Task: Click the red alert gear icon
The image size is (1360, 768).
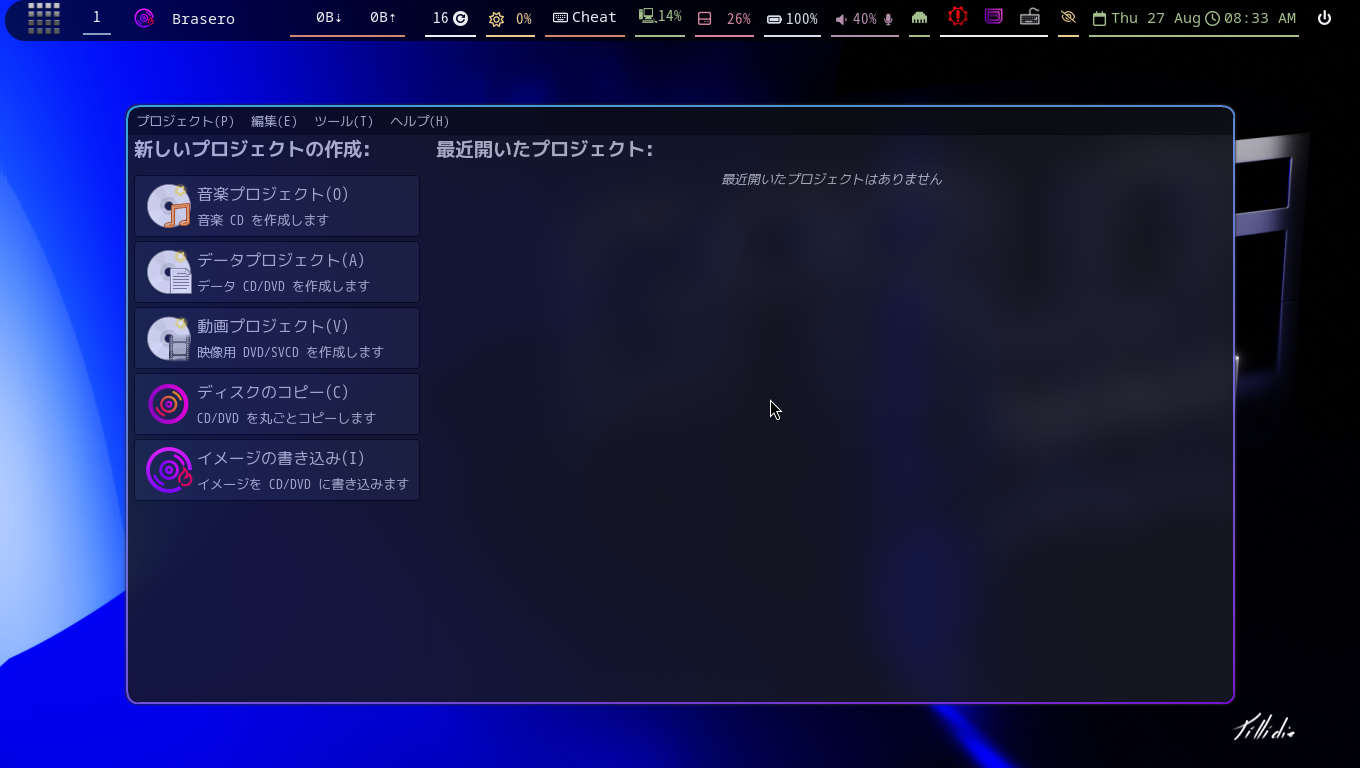Action: coord(957,17)
